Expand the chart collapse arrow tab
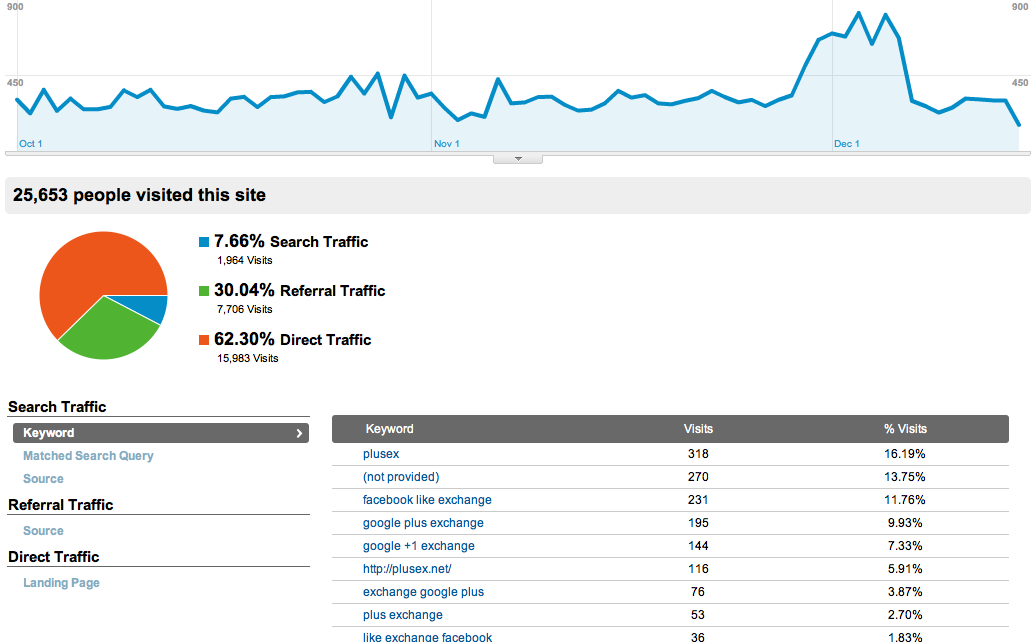 tap(518, 159)
